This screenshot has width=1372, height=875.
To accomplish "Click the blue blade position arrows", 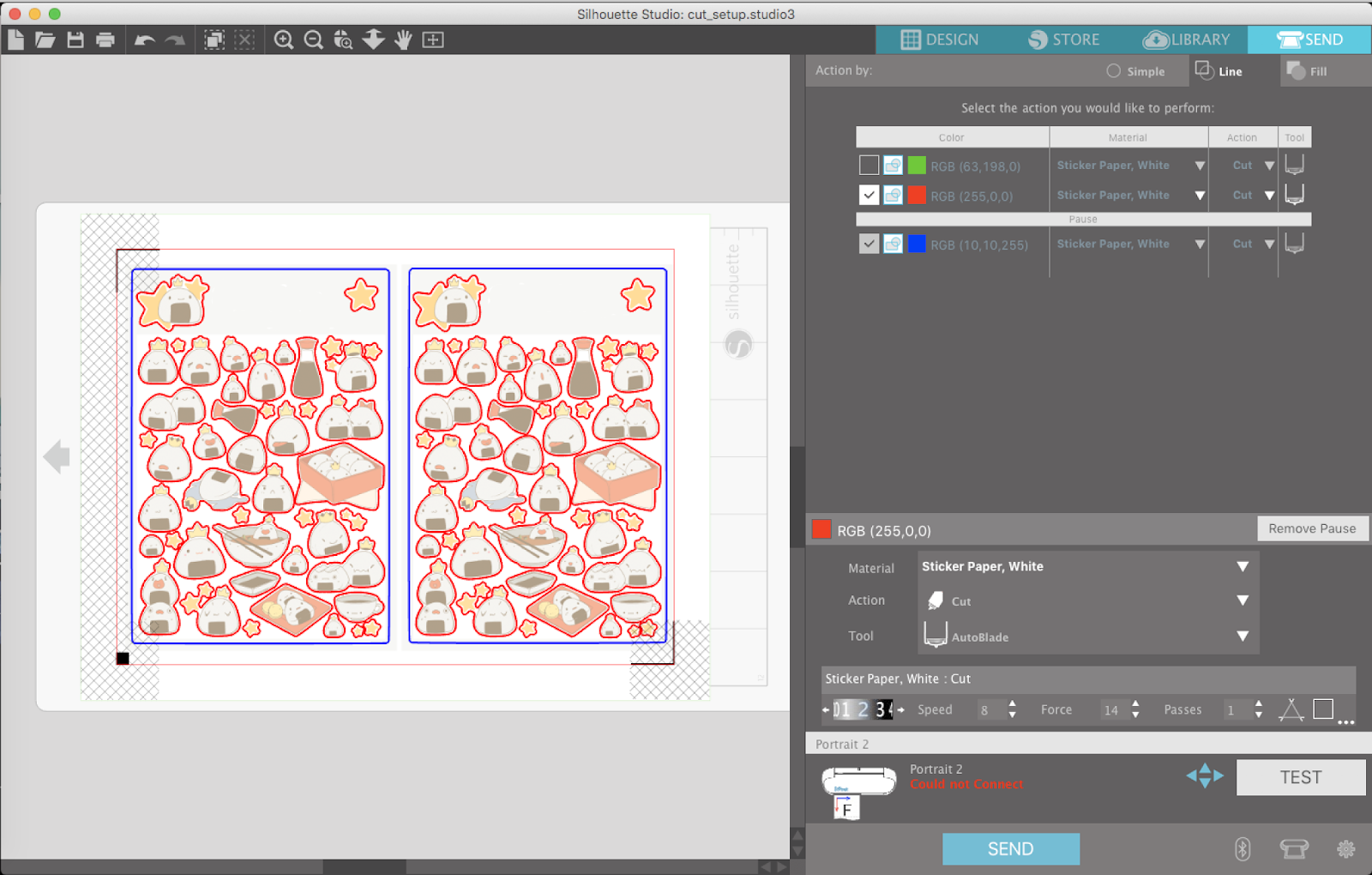I will 1205,775.
